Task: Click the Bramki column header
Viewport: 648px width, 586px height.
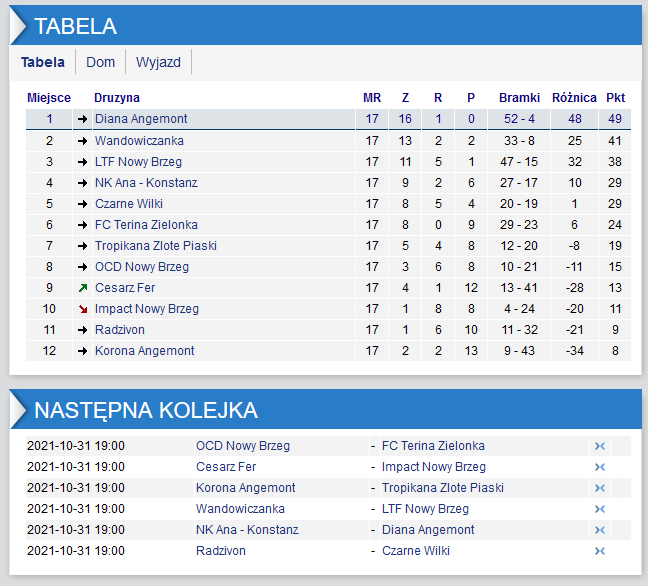Action: coord(520,98)
